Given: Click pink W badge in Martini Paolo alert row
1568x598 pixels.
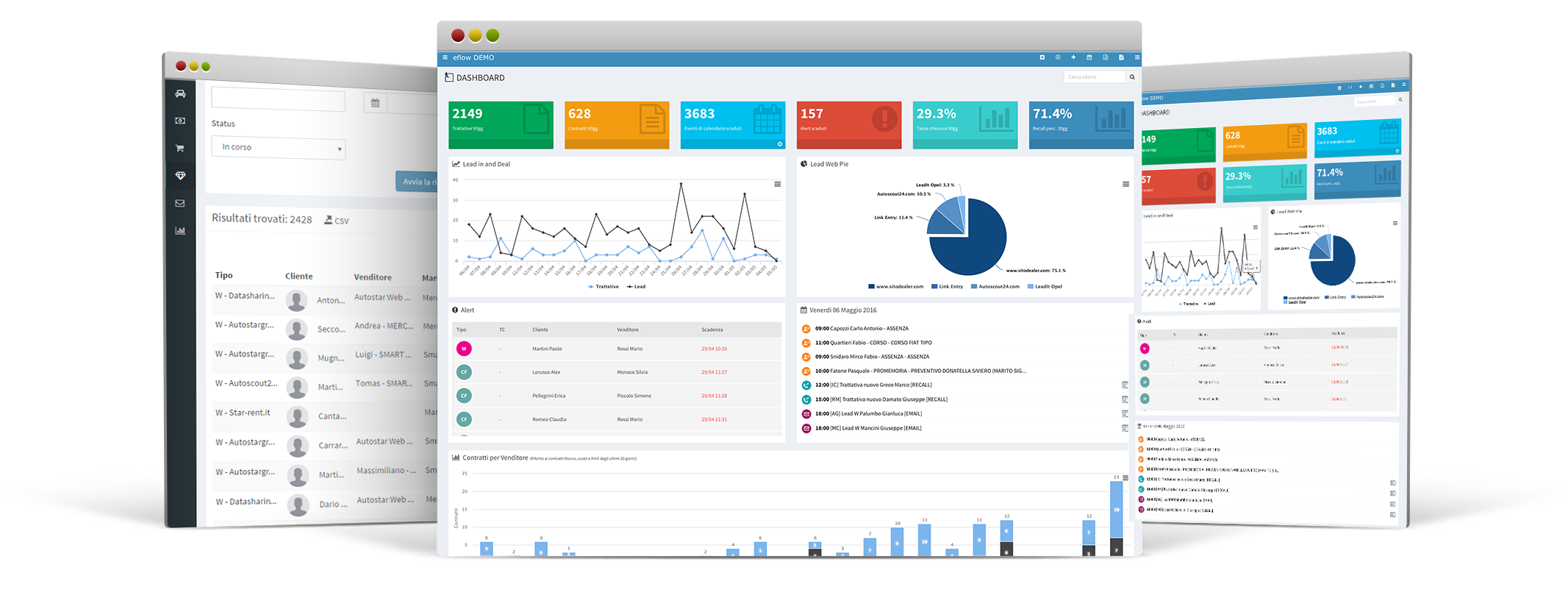Looking at the screenshot, I should [x=464, y=349].
